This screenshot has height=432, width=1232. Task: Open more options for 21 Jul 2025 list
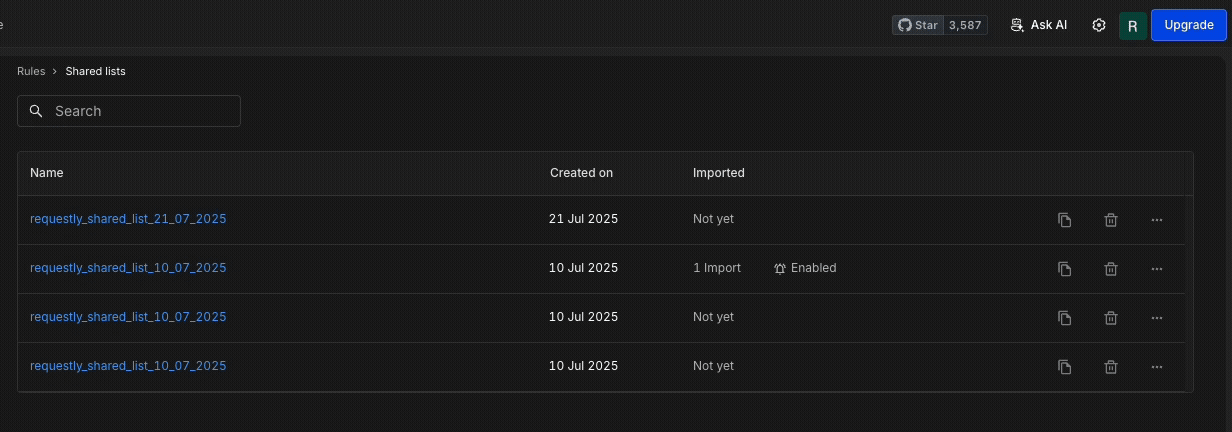[1157, 220]
